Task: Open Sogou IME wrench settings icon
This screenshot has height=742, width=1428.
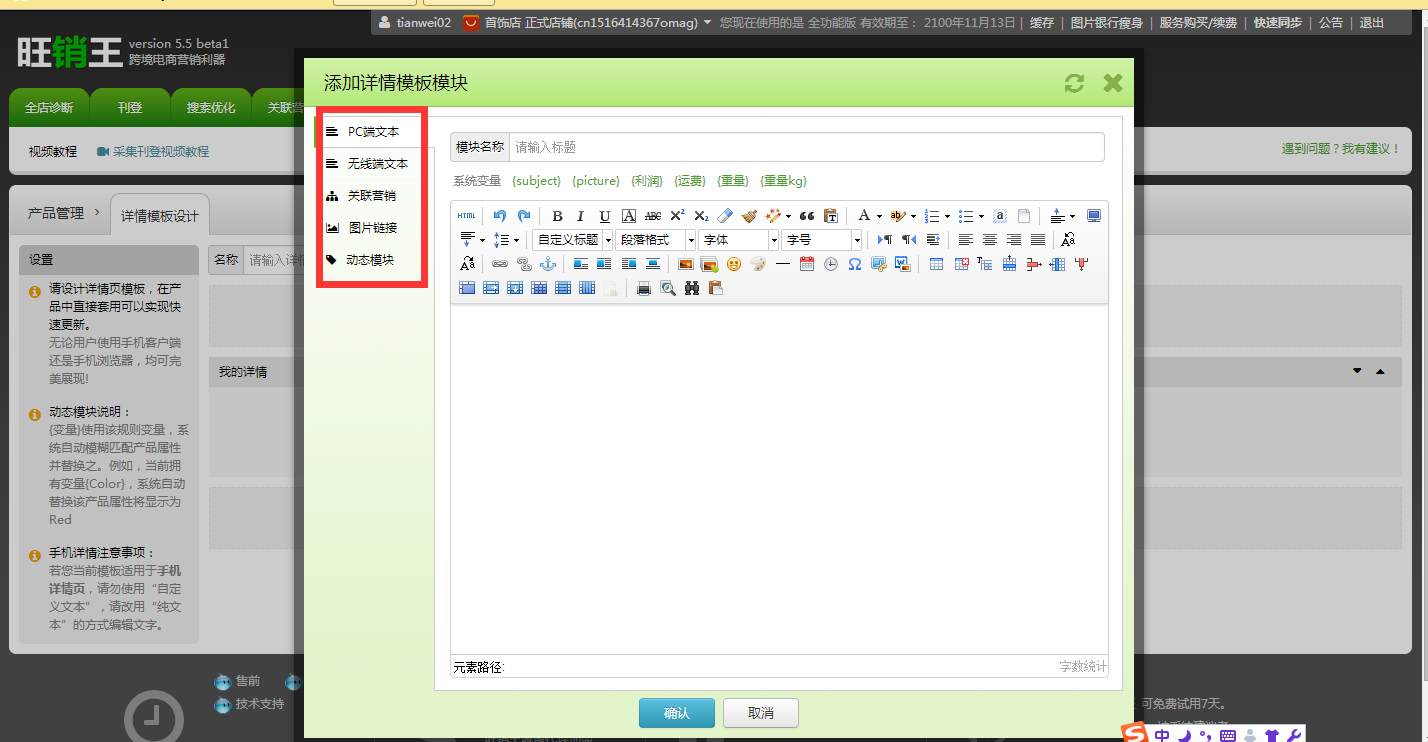Action: click(x=1293, y=735)
